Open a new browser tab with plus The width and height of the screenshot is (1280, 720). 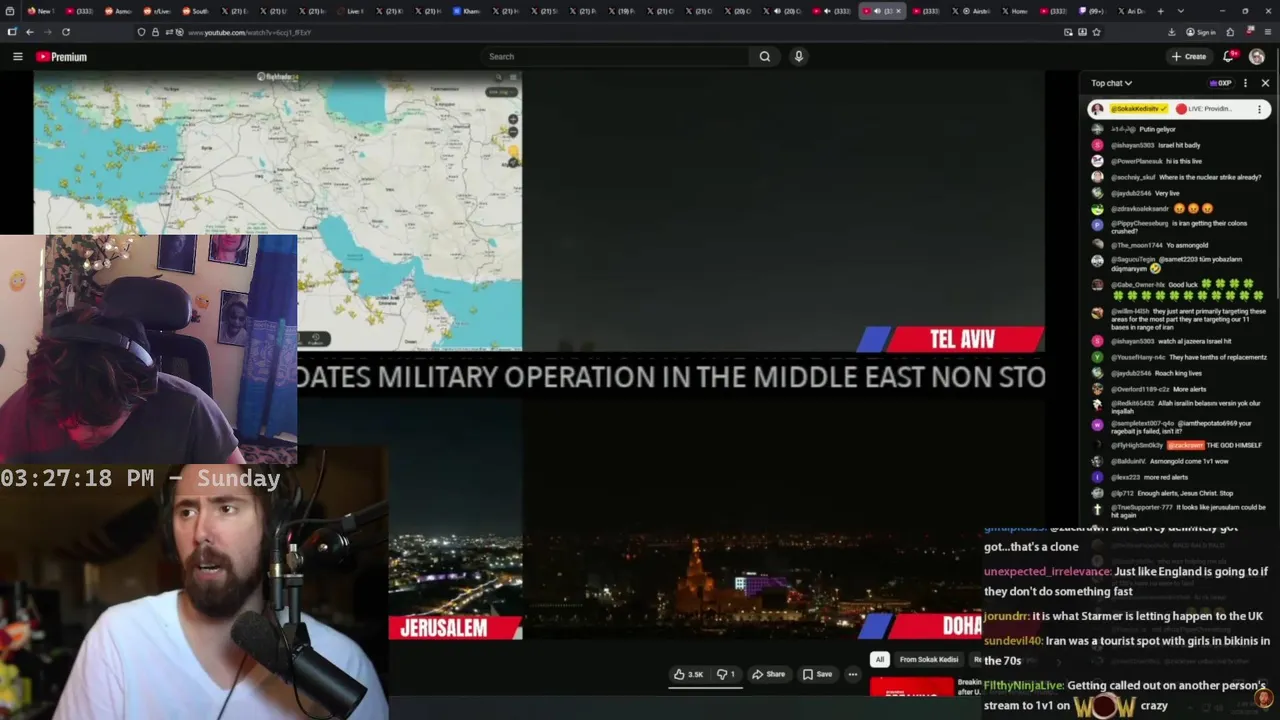click(1160, 11)
